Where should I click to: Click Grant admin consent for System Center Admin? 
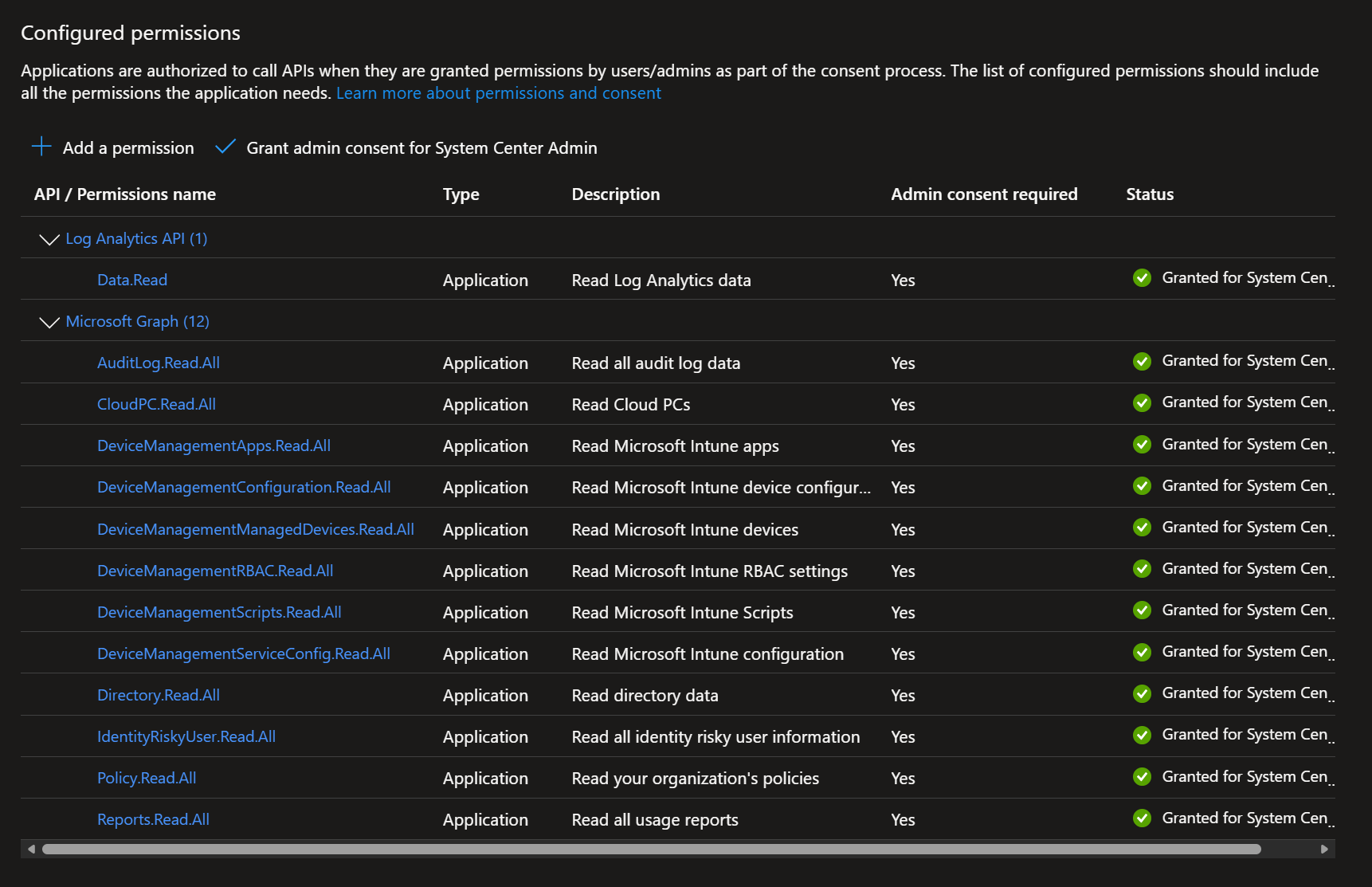click(x=406, y=147)
